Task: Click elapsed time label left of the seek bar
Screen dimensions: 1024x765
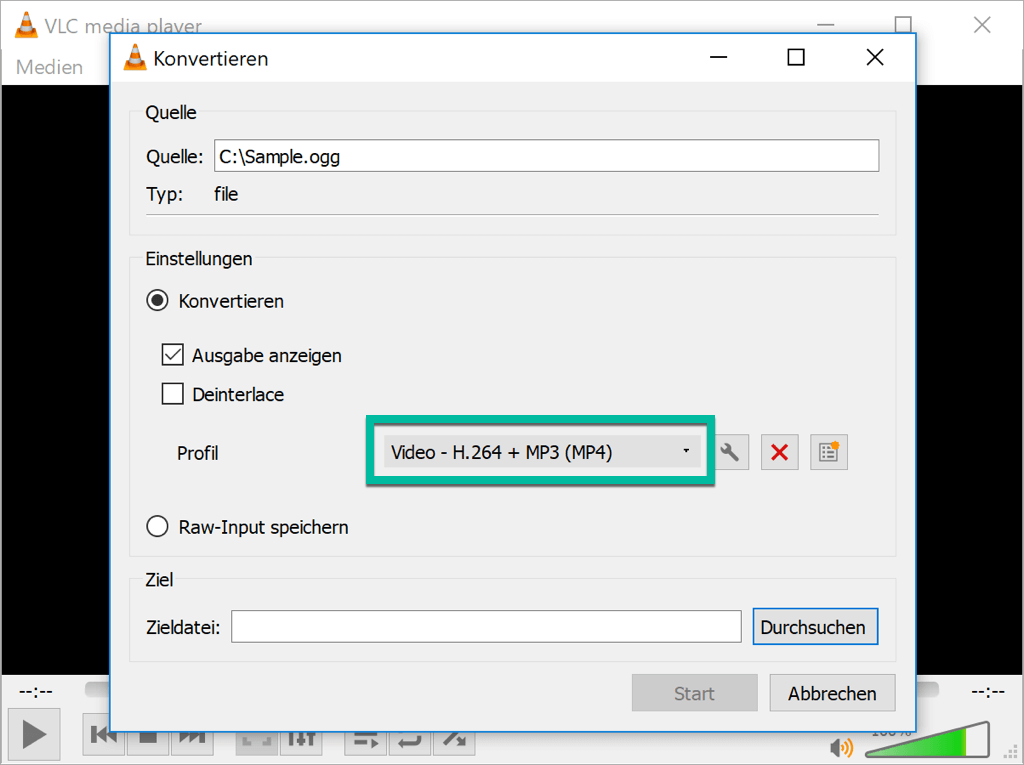Action: [x=36, y=691]
